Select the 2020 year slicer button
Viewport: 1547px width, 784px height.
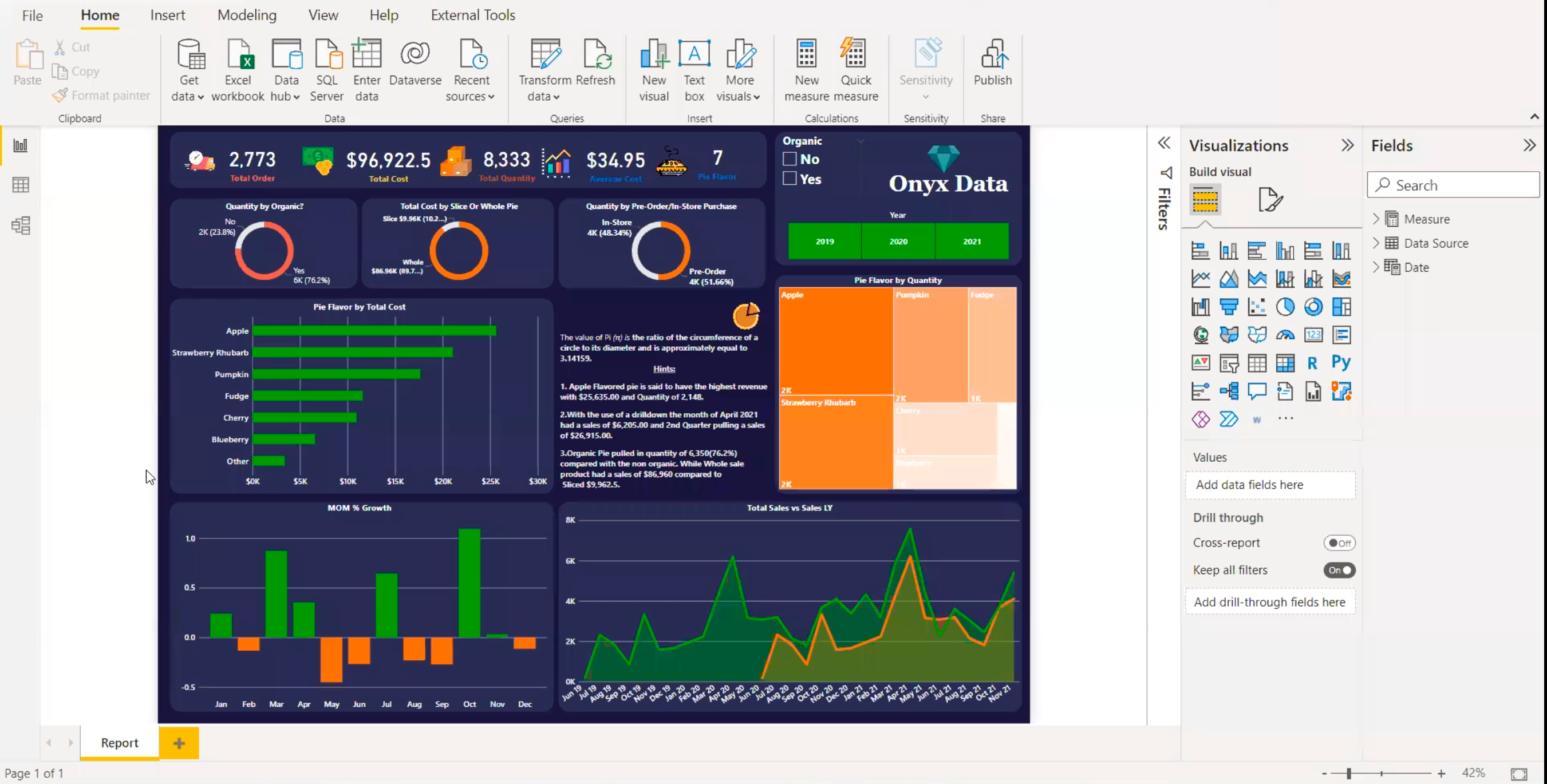tap(898, 241)
